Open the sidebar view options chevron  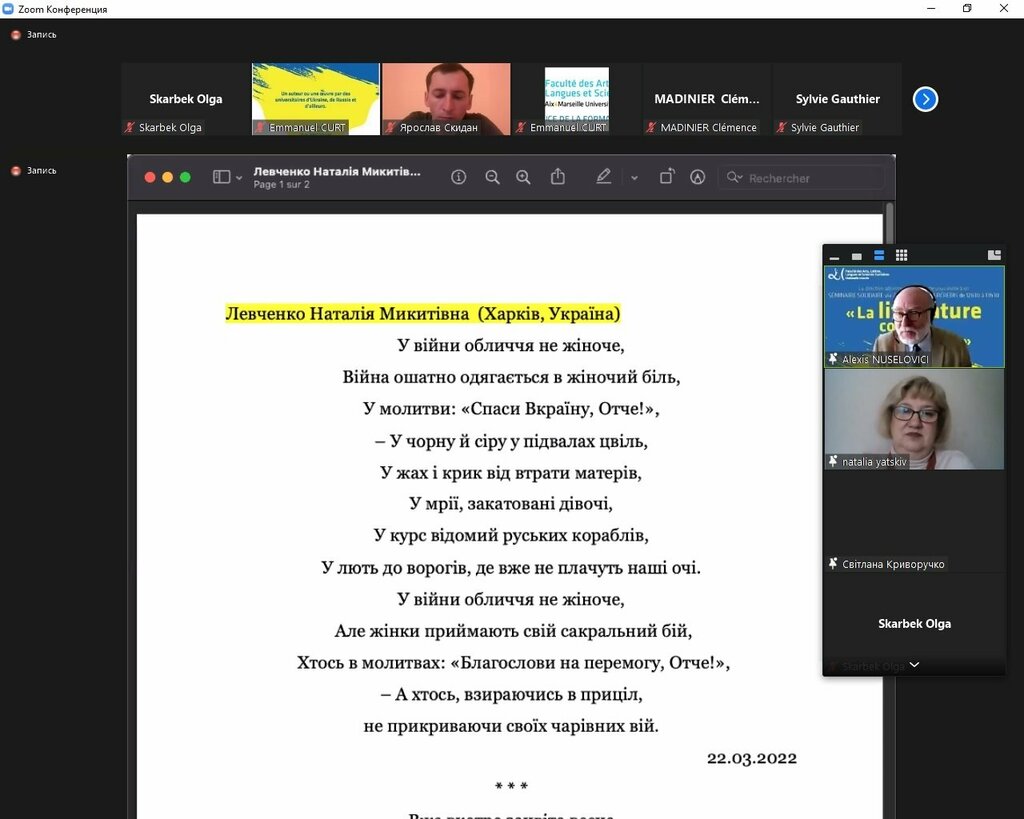(239, 178)
